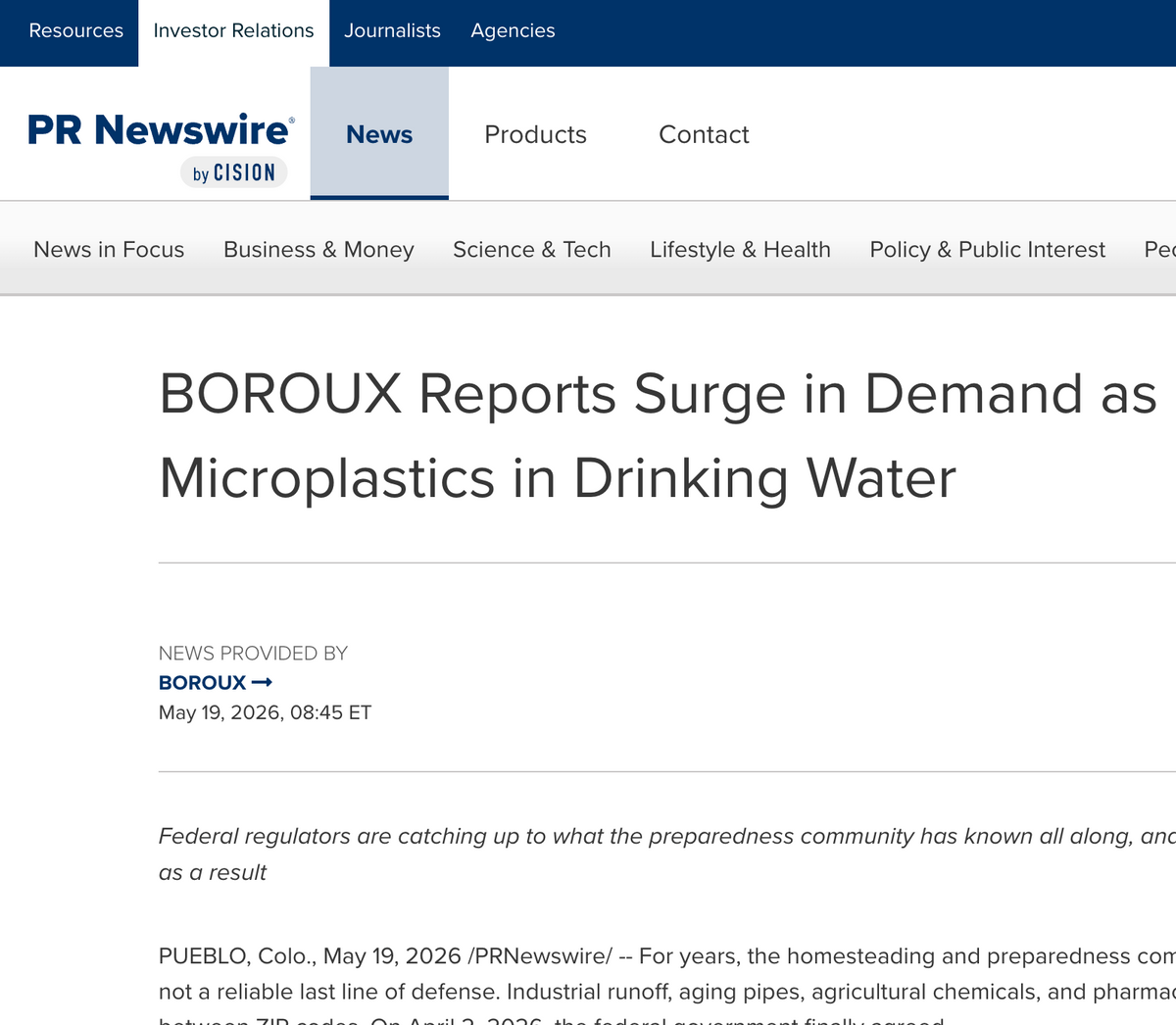The width and height of the screenshot is (1176, 1025).
Task: Go to the Agencies link
Action: point(513,30)
